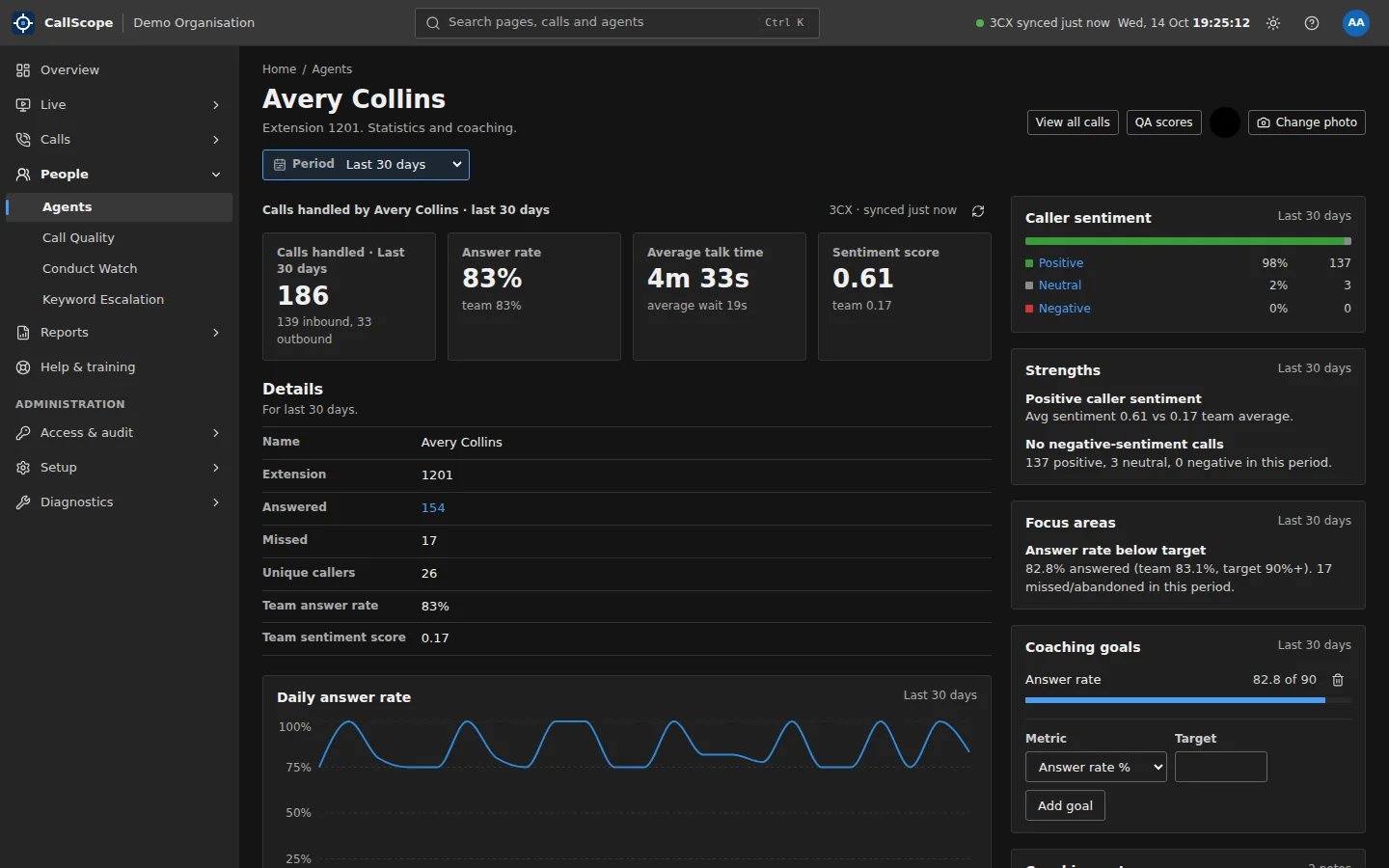Image resolution: width=1389 pixels, height=868 pixels.
Task: Focus the search pages, calls and agents box
Action: (617, 23)
